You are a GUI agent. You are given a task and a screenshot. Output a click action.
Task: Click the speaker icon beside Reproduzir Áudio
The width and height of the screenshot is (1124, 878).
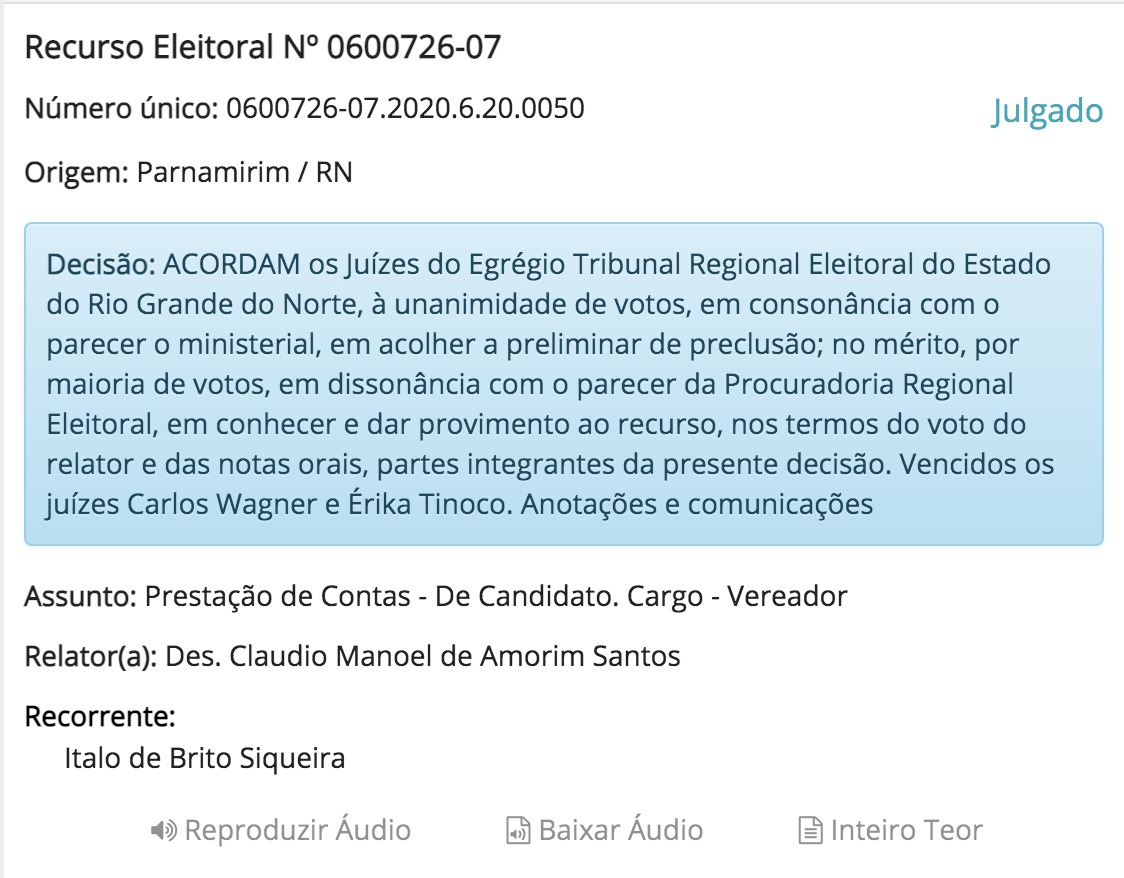click(163, 830)
